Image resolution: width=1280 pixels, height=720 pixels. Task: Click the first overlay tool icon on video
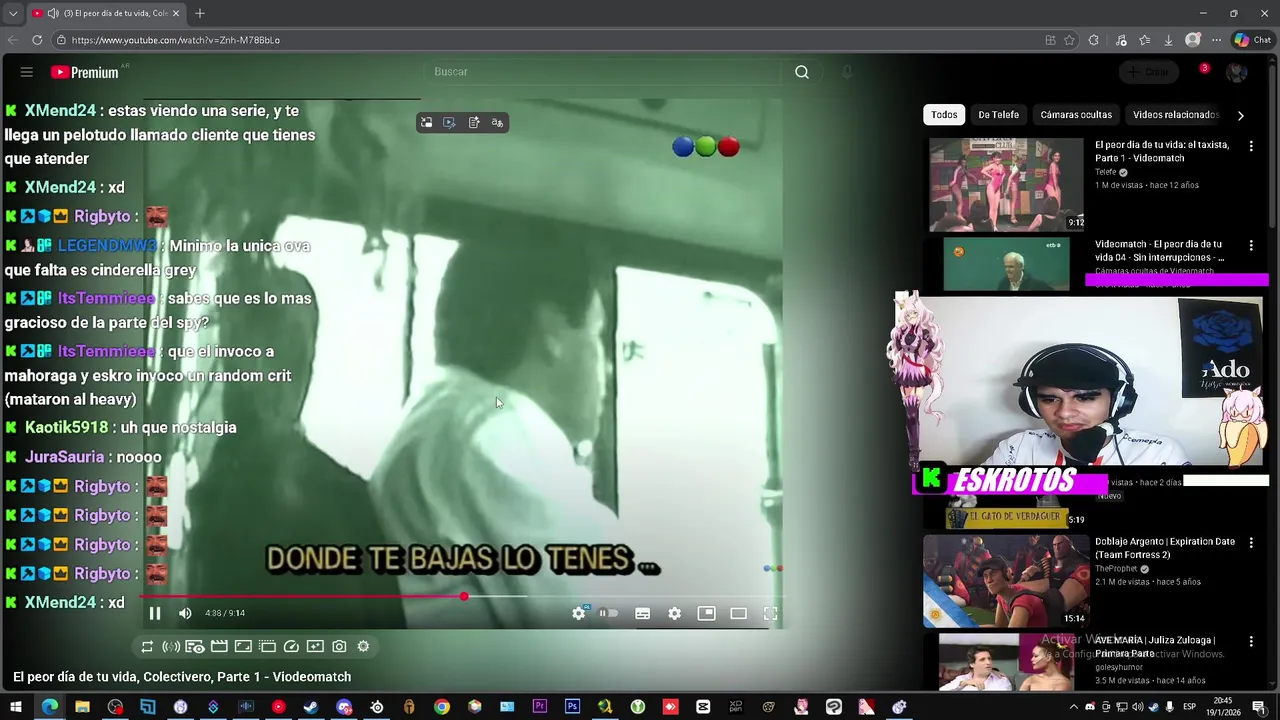coord(426,122)
